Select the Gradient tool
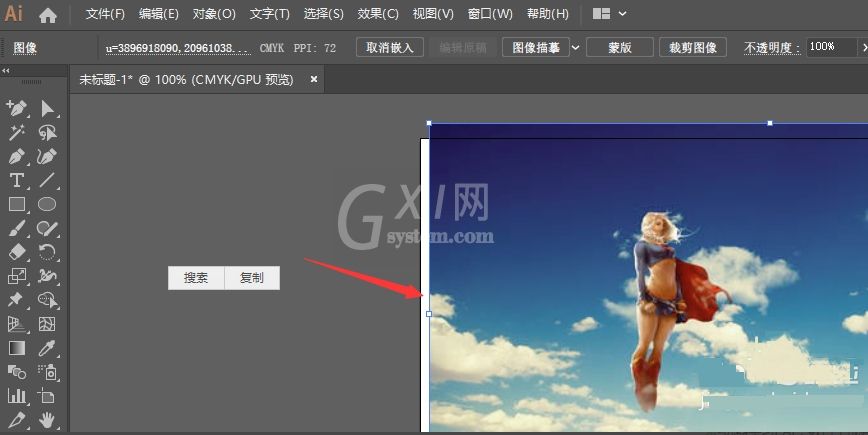The height and width of the screenshot is (435, 868). tap(17, 348)
